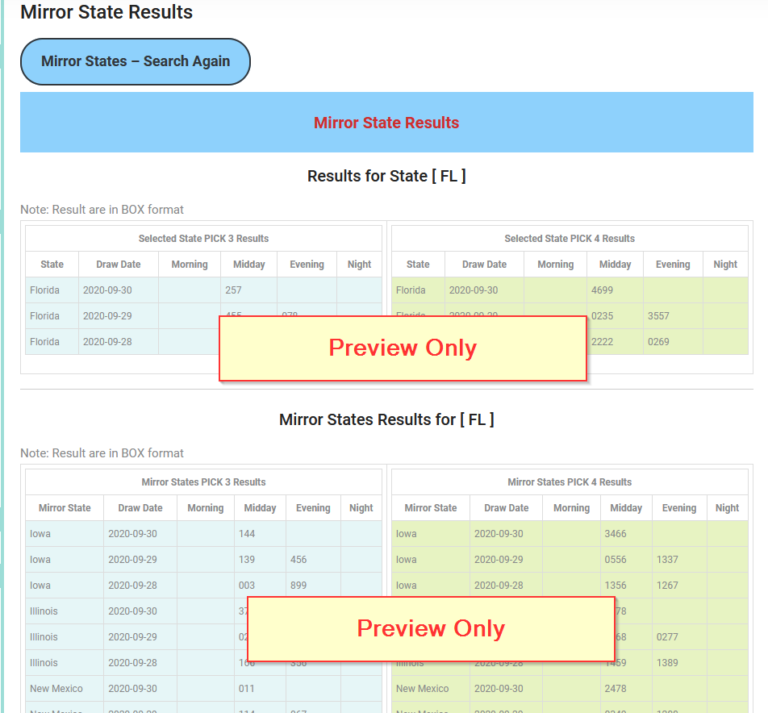
Task: Click Iowa PICK 4 midday value 3466
Action: [x=615, y=534]
